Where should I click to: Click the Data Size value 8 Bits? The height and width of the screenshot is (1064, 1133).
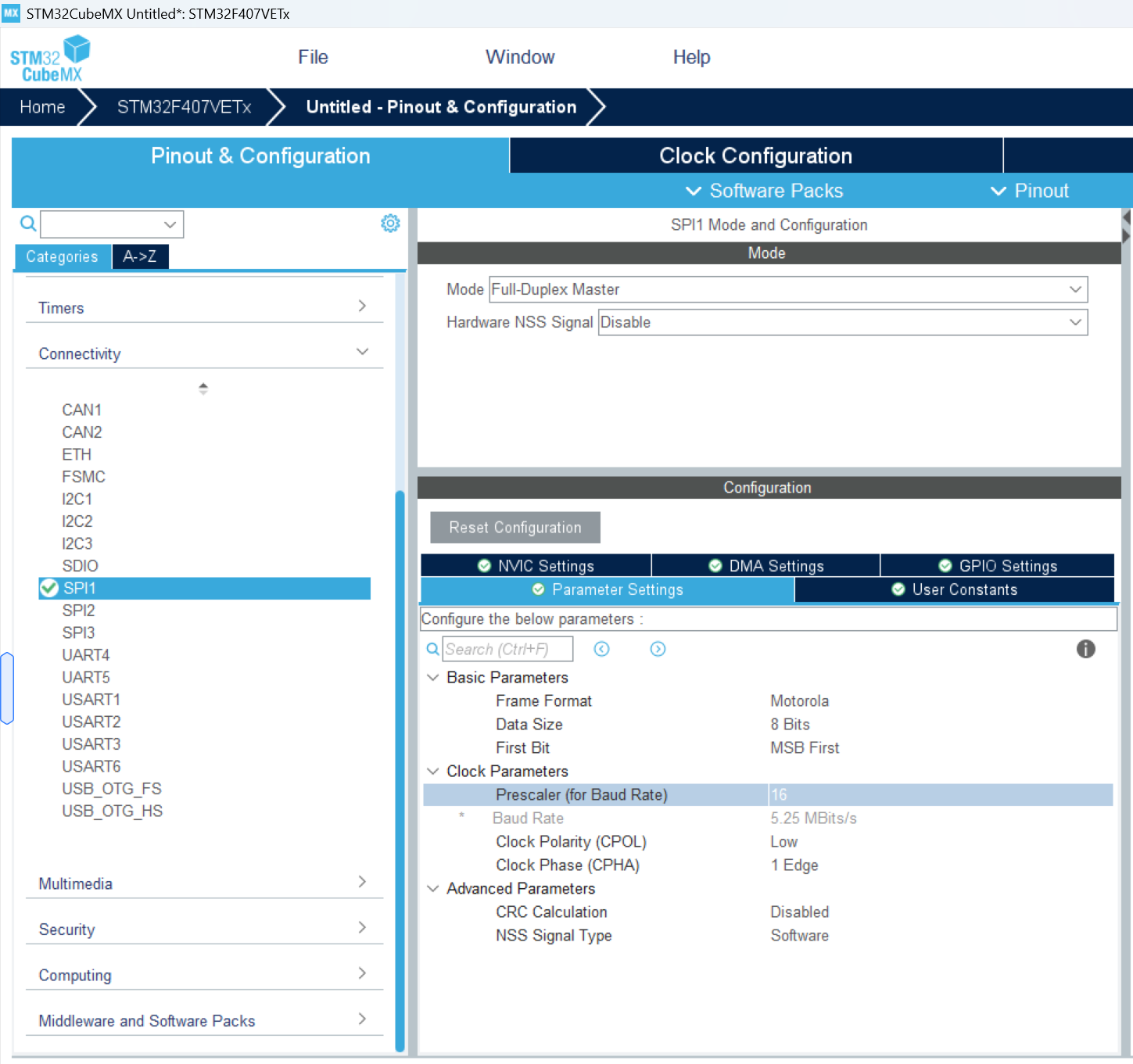coord(790,724)
